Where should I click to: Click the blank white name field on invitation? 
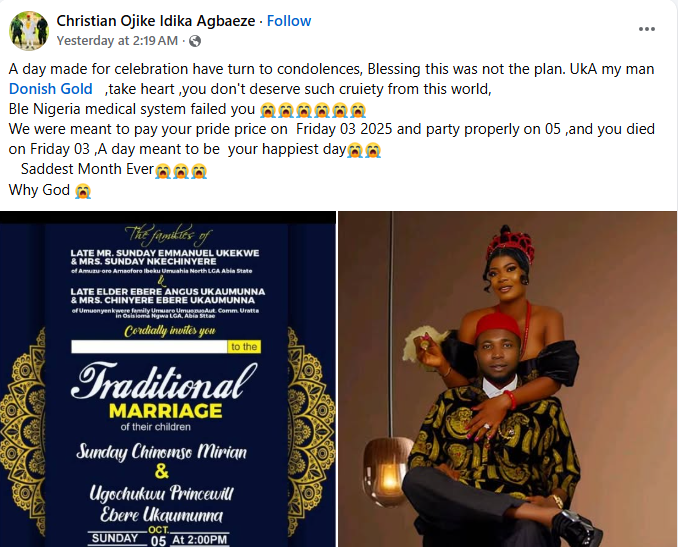[x=149, y=347]
